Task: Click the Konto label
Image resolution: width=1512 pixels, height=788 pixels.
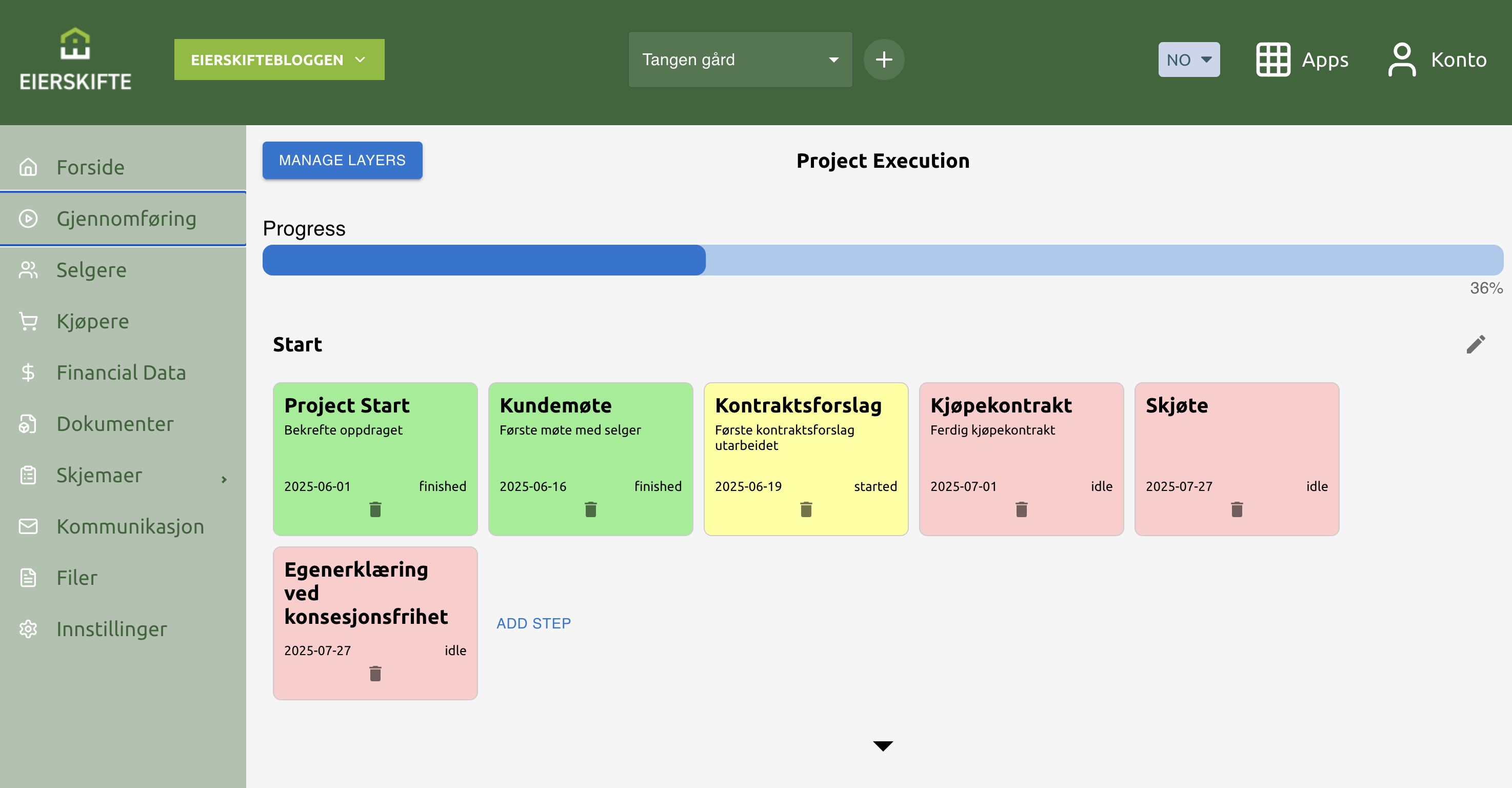Action: [x=1459, y=60]
